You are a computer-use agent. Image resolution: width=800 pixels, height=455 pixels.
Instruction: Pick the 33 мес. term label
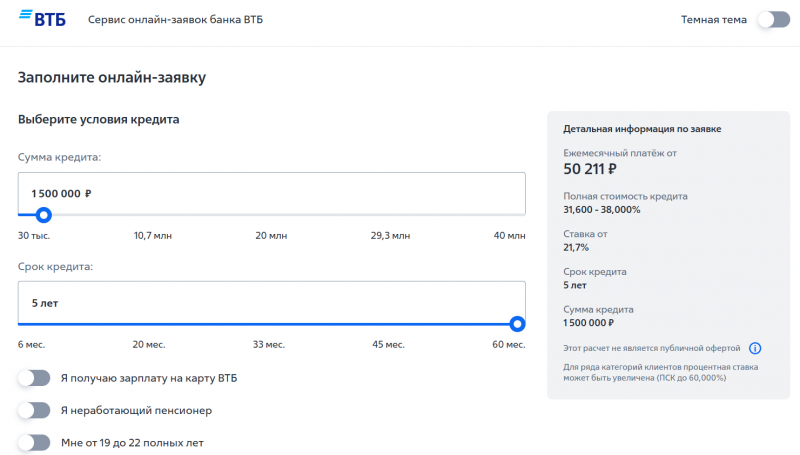[269, 345]
